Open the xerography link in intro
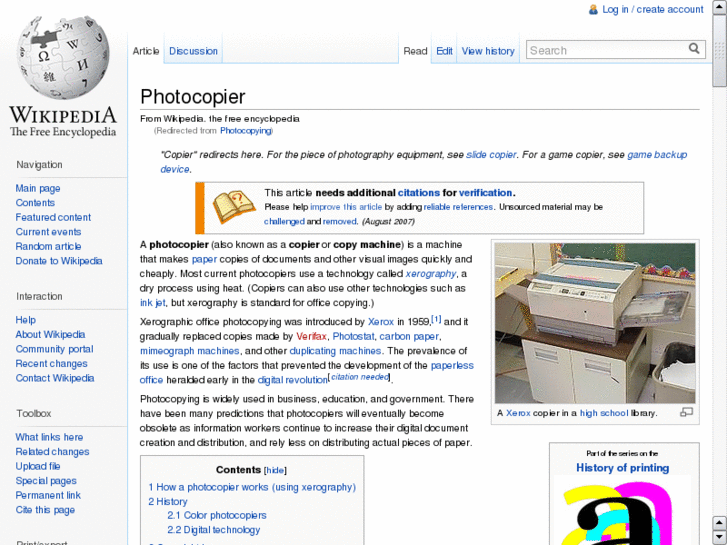Screen dimensions: 727x545 431,274
